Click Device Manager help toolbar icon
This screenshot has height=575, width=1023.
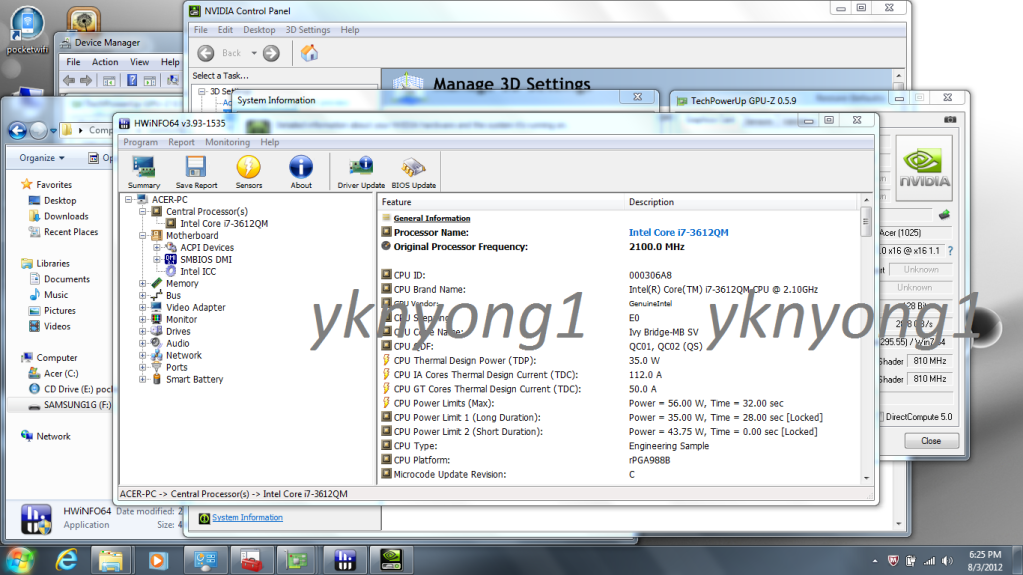[x=132, y=80]
